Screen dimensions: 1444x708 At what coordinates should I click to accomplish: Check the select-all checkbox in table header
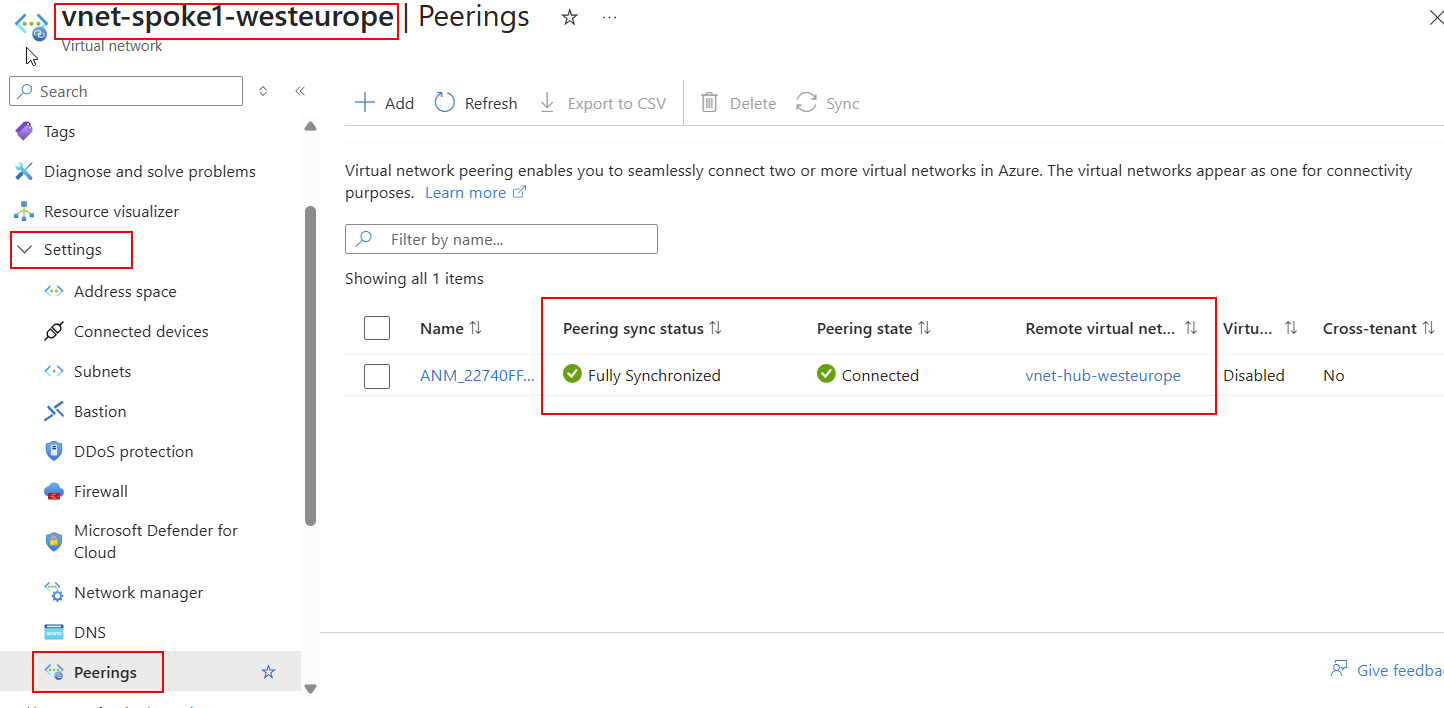[376, 328]
